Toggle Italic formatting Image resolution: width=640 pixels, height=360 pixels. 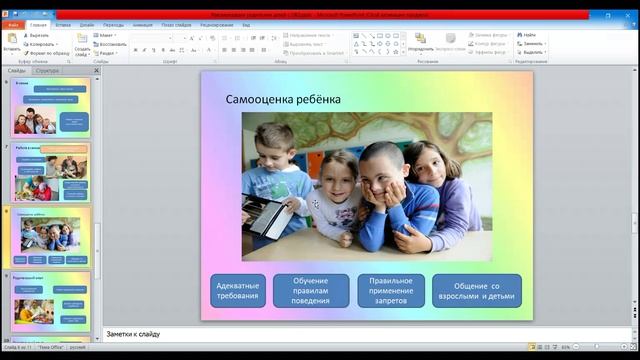144,50
